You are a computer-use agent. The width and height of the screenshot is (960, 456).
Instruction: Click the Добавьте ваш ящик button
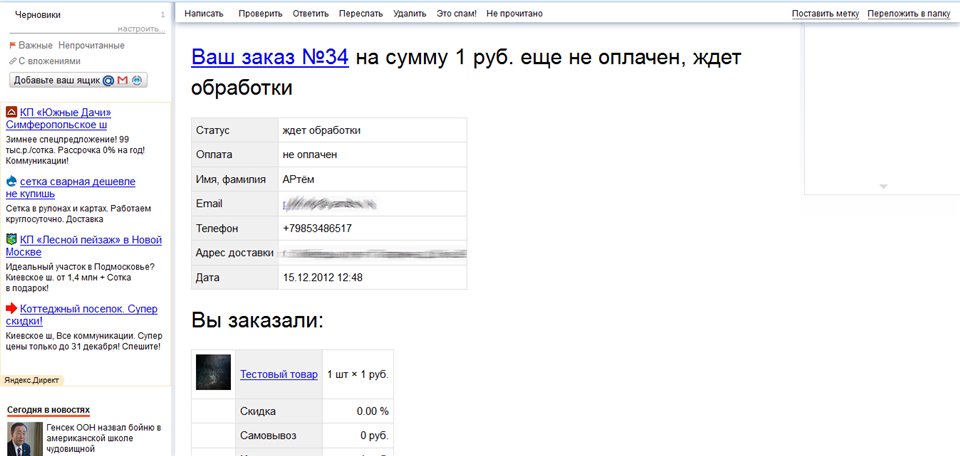(x=78, y=80)
